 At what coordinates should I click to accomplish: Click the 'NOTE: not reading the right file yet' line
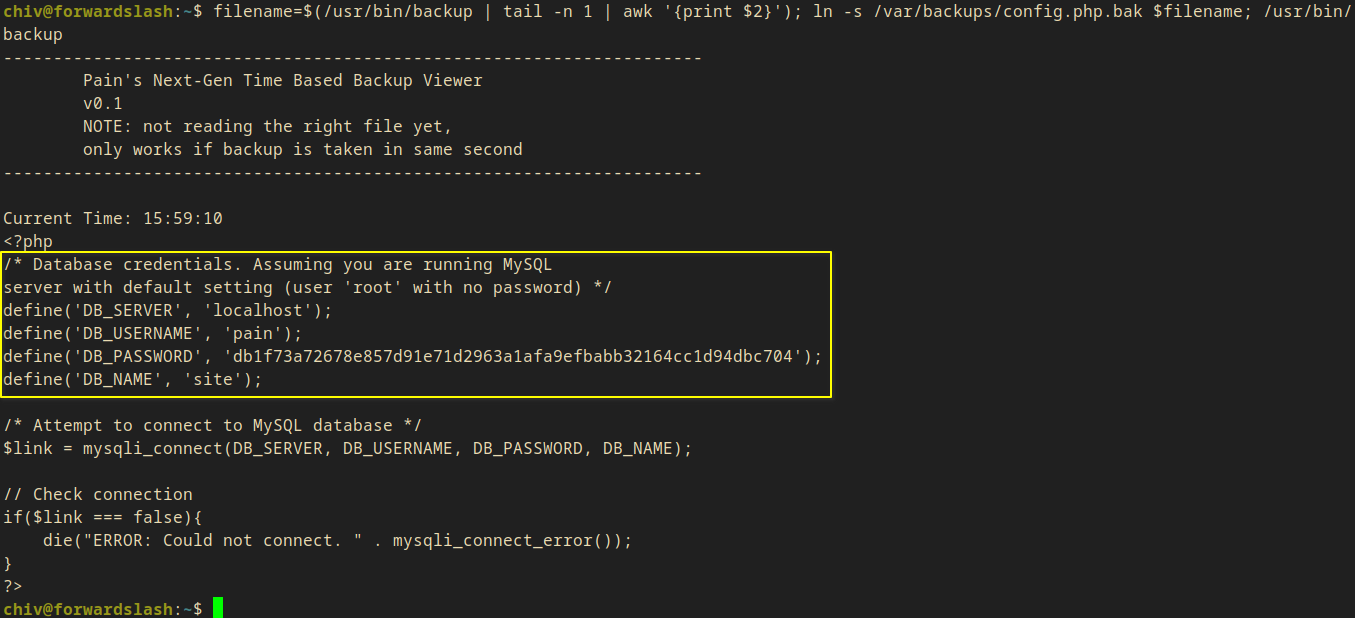[268, 126]
